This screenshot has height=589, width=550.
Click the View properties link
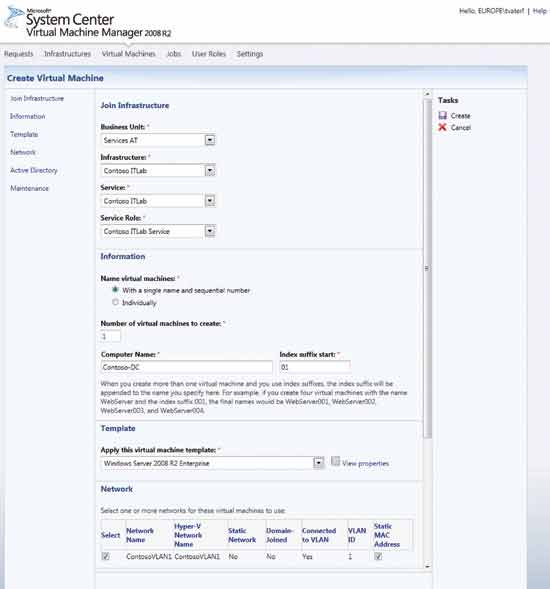coord(366,464)
